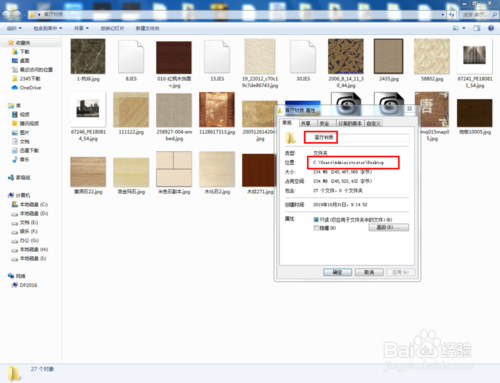Click the help question mark icon
Viewport: 500px width, 383px height.
(x=491, y=28)
